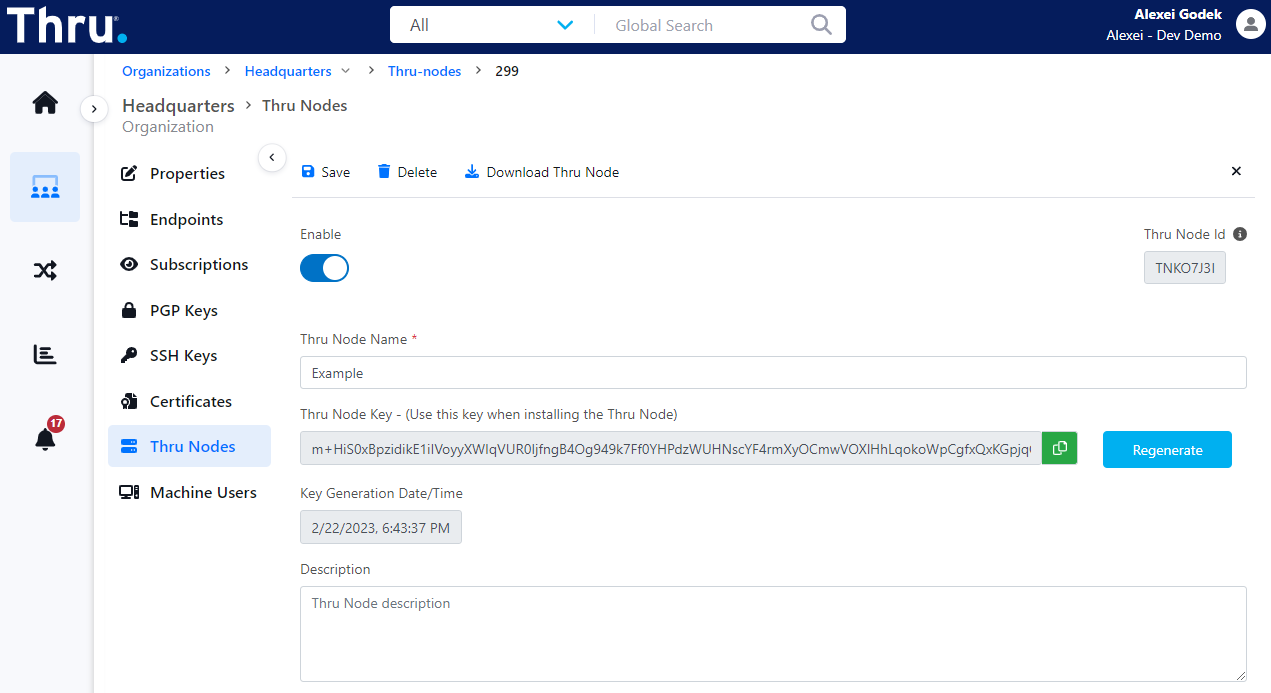Click the 299 breadcrumb text
Viewport: 1271px width, 693px height.
click(507, 71)
